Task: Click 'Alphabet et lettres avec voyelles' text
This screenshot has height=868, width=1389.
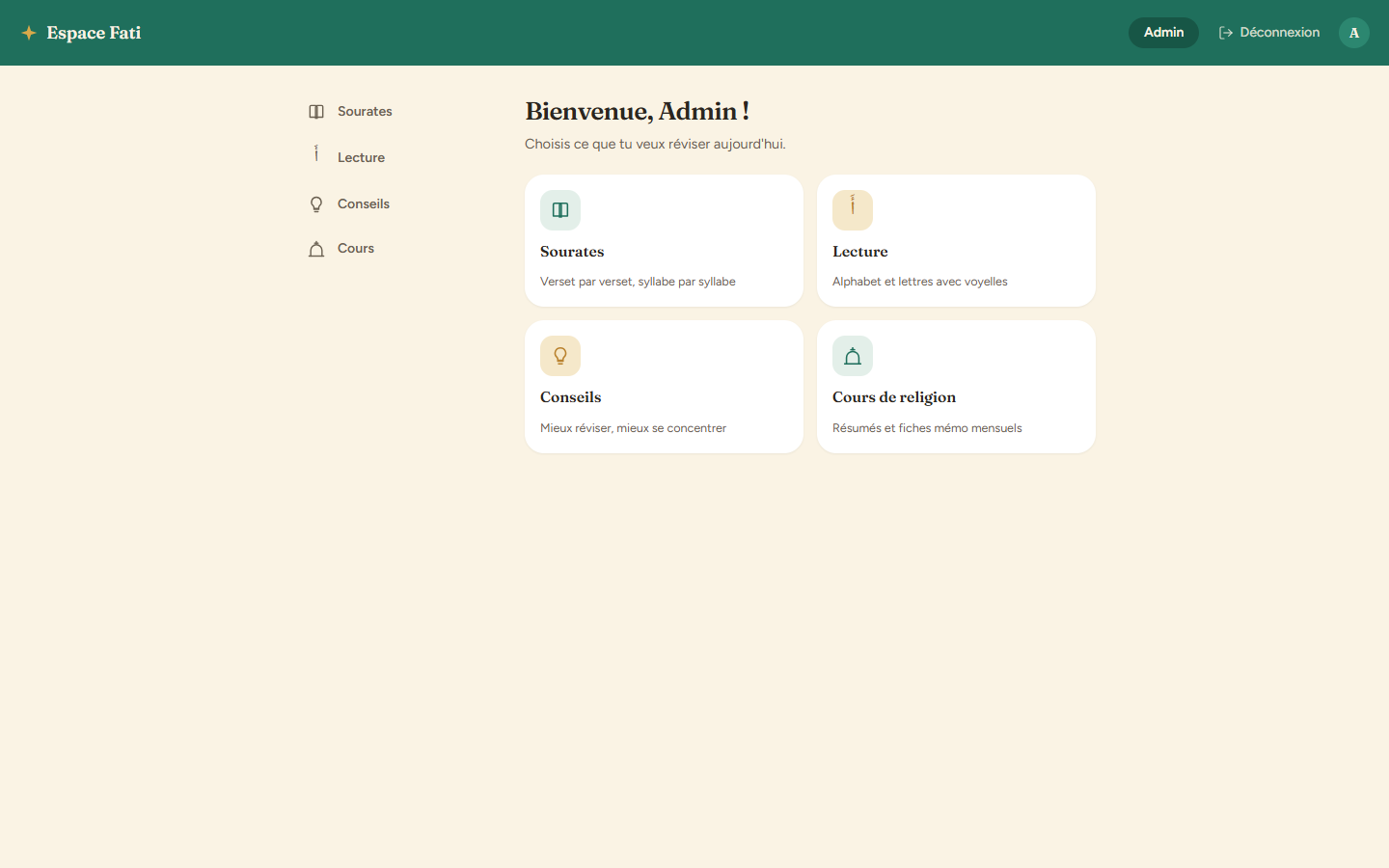Action: click(x=920, y=282)
